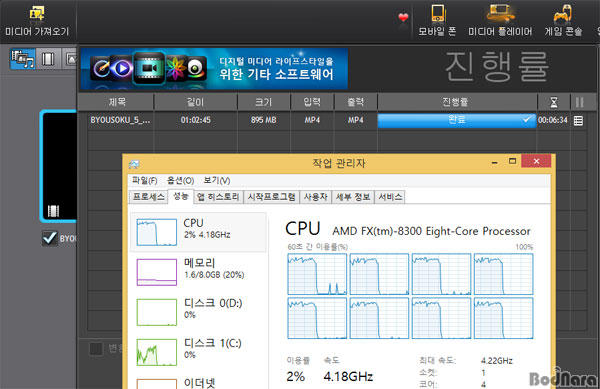Toggle the BYOUSOKU video checkbox
This screenshot has height=389, width=600.
[x=50, y=238]
